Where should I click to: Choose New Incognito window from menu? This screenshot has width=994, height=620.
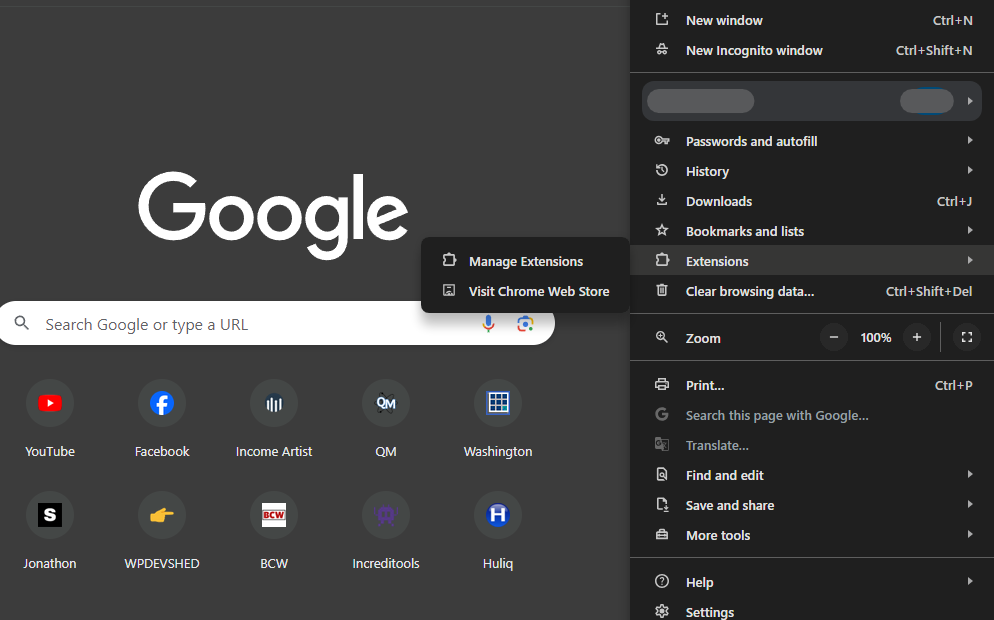click(812, 50)
